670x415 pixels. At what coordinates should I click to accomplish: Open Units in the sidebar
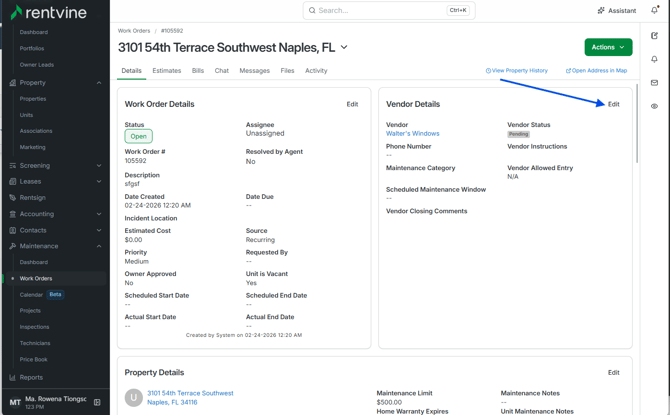coord(26,115)
